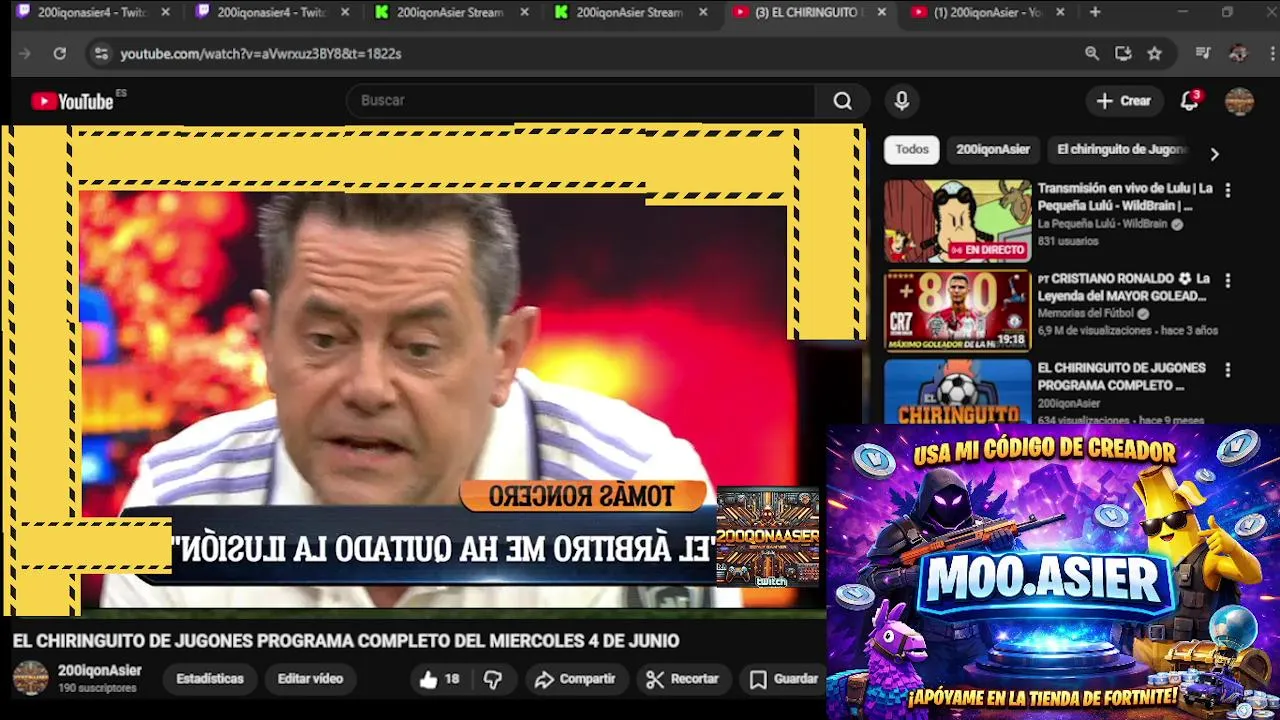Screen dimensions: 1280x720
Task: Select the 200iqonAsier filter chip
Action: 993,150
